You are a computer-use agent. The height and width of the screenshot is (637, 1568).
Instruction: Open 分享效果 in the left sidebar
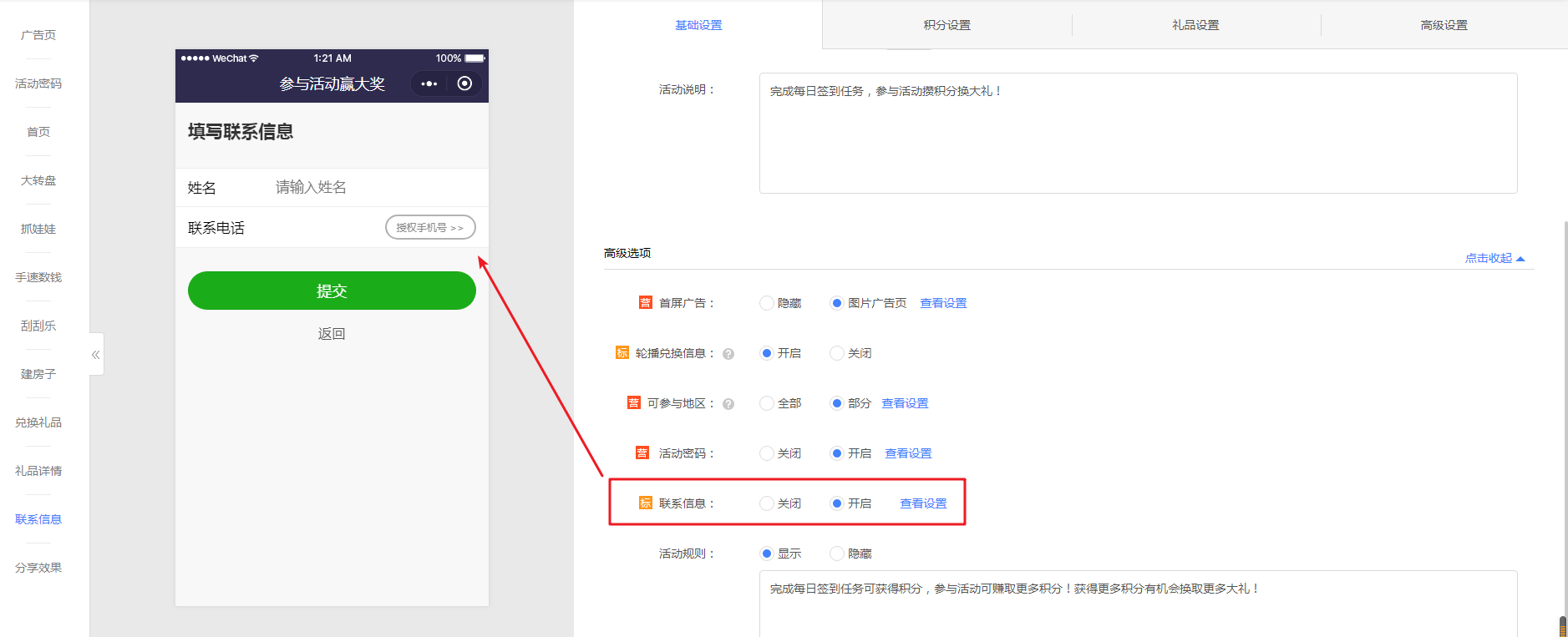(38, 568)
